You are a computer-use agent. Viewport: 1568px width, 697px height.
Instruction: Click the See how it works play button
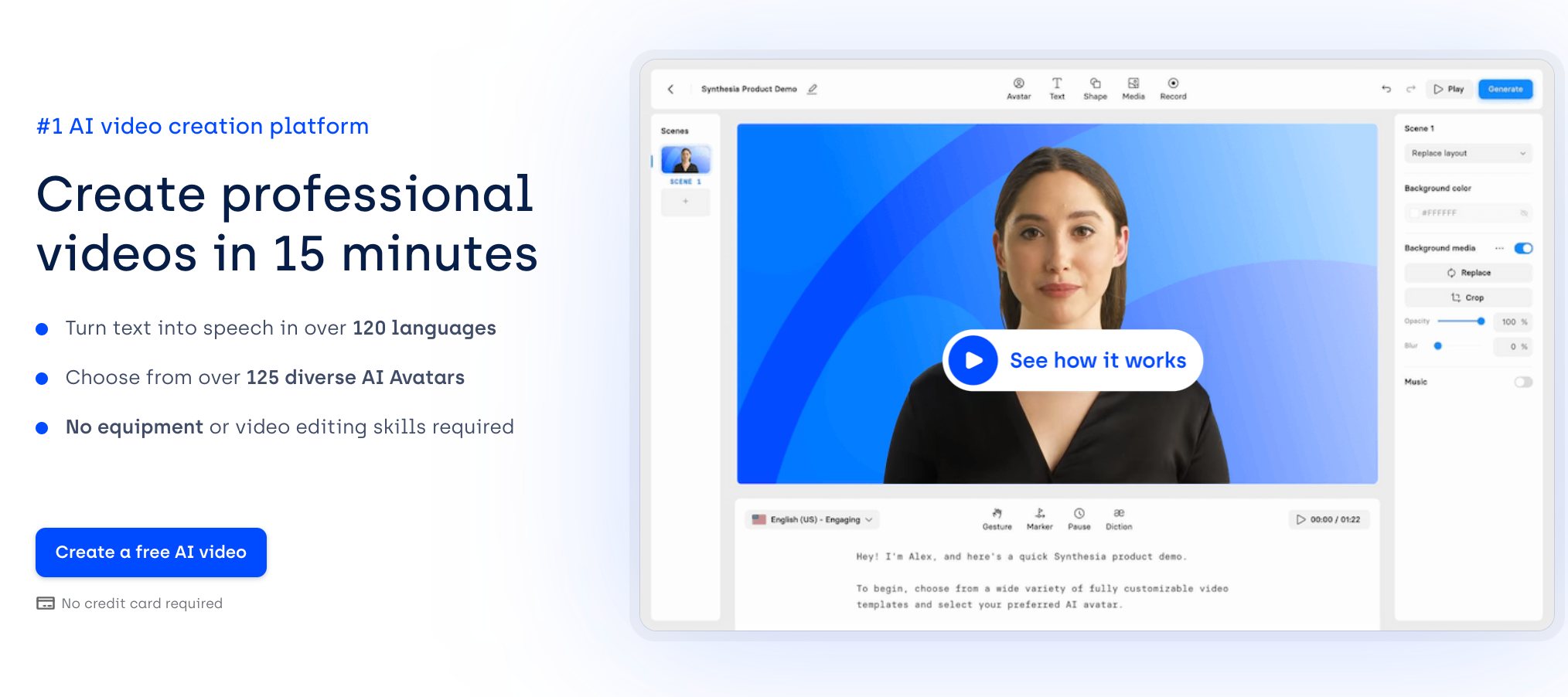click(x=1072, y=360)
